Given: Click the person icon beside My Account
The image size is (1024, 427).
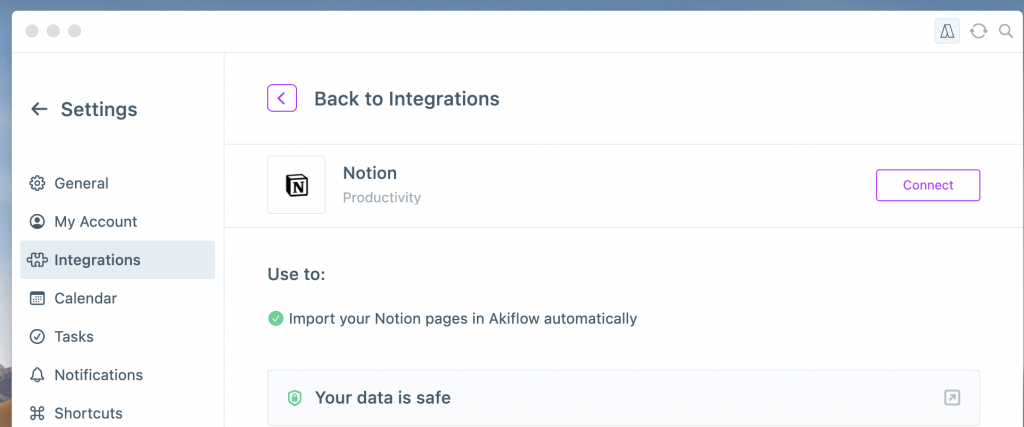Looking at the screenshot, I should point(37,221).
